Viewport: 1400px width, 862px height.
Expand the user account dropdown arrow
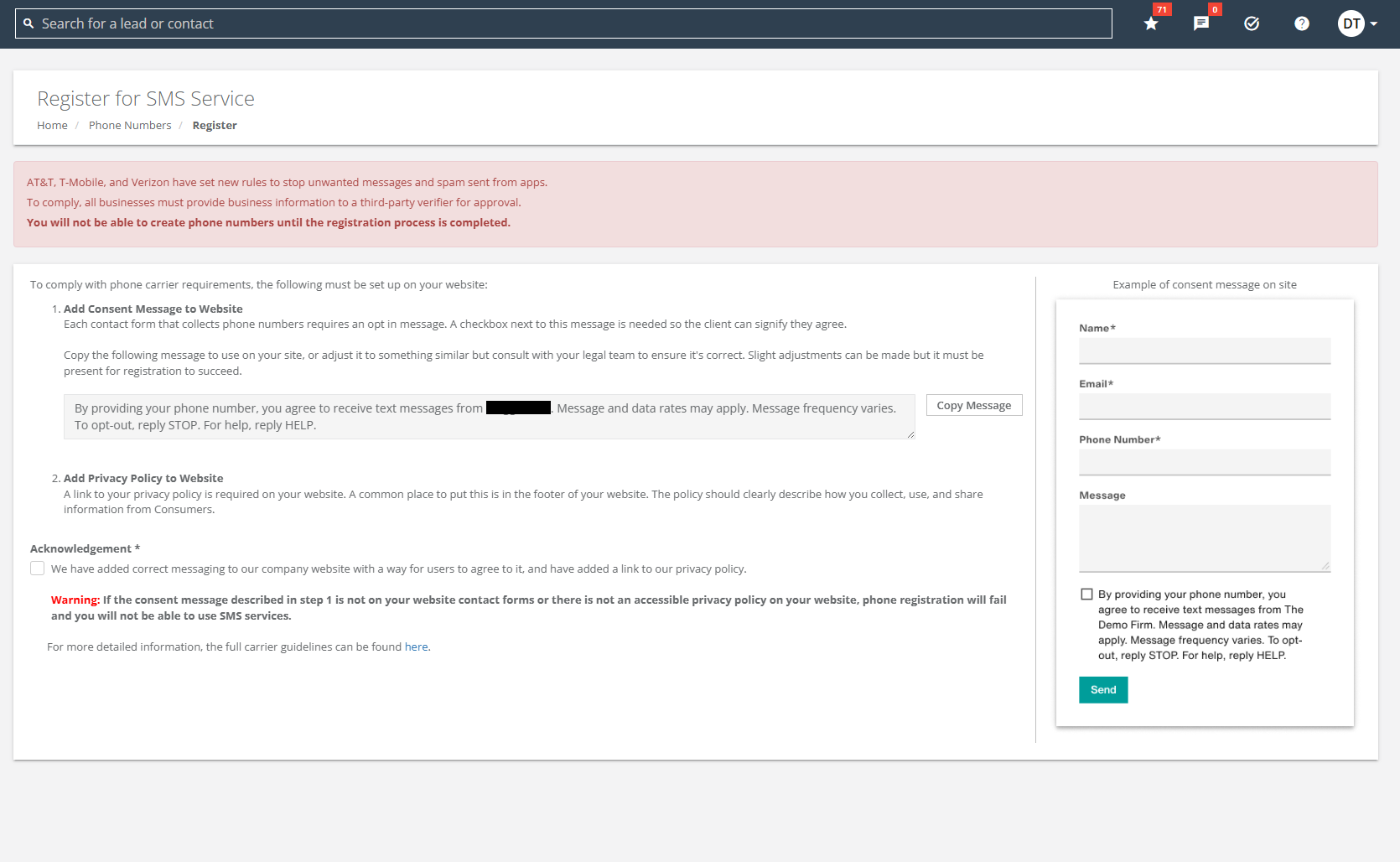1374,23
